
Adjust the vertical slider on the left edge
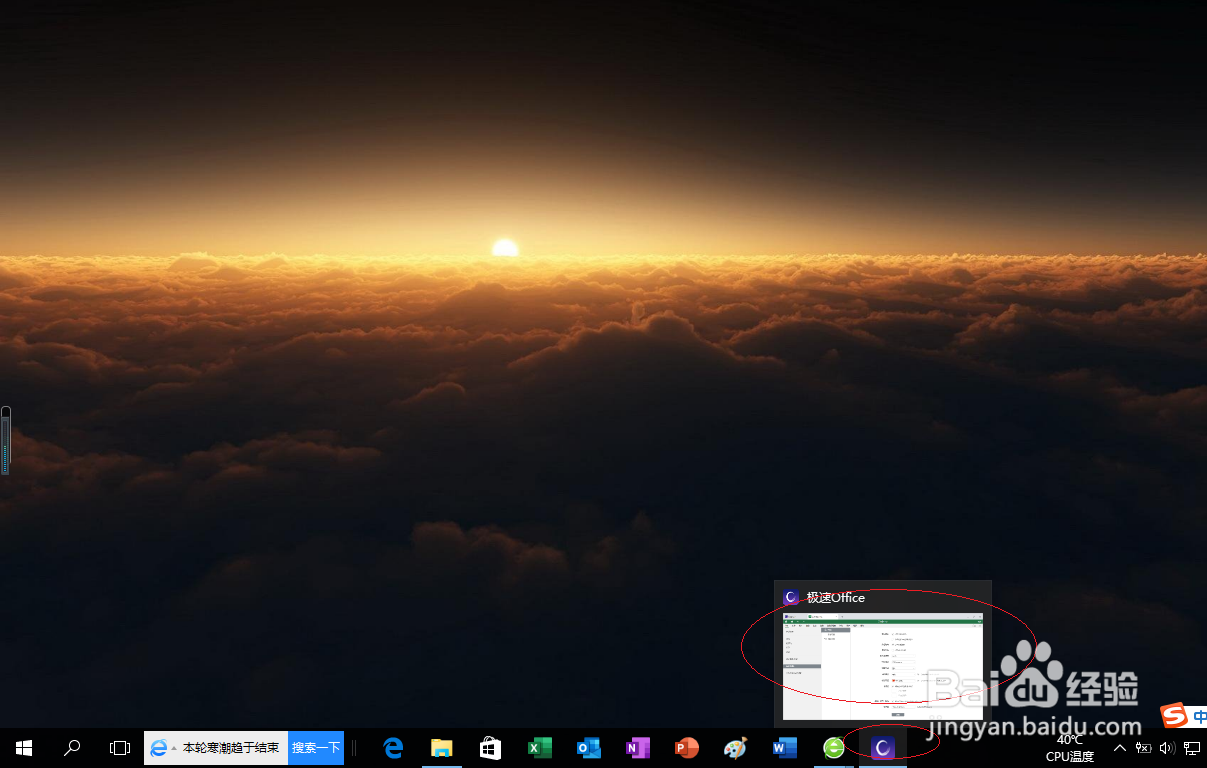(x=5, y=440)
